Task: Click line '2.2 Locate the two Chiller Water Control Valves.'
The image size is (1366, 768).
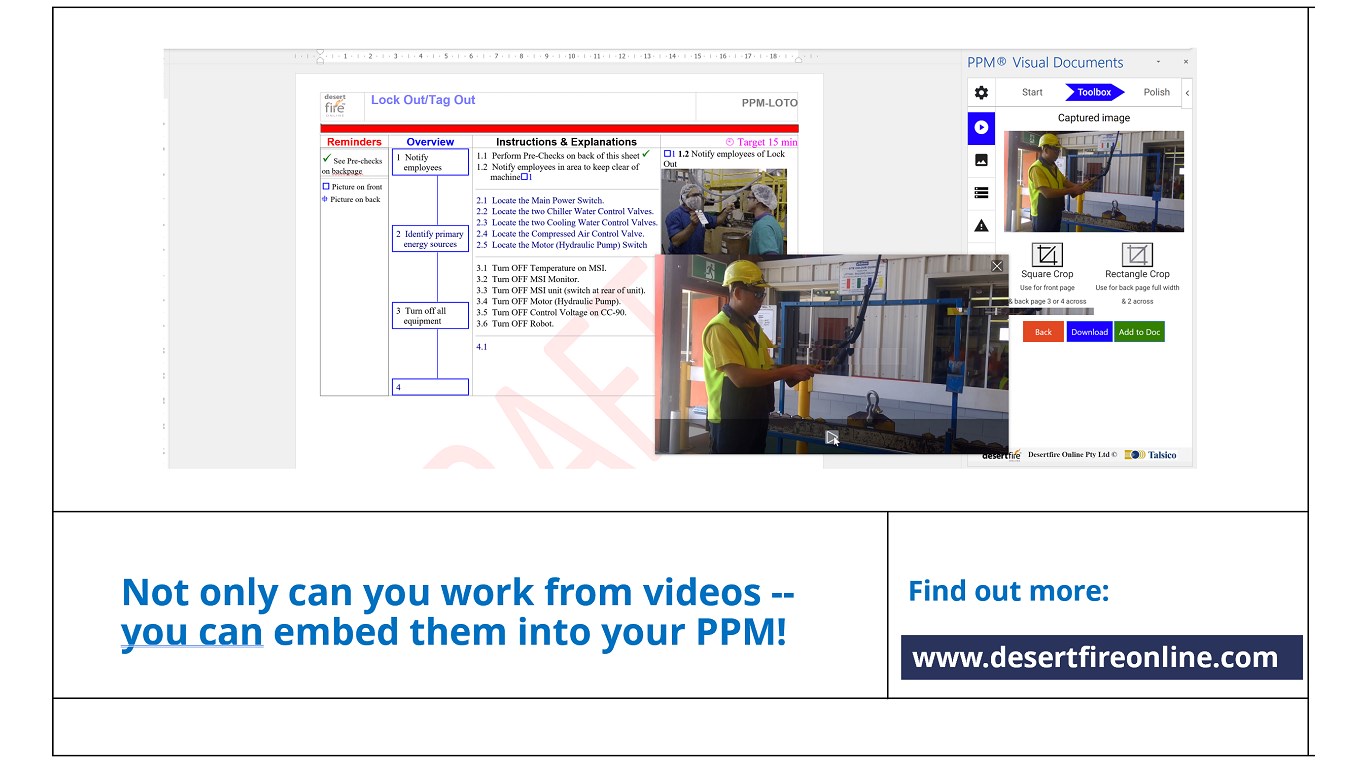Action: (565, 211)
